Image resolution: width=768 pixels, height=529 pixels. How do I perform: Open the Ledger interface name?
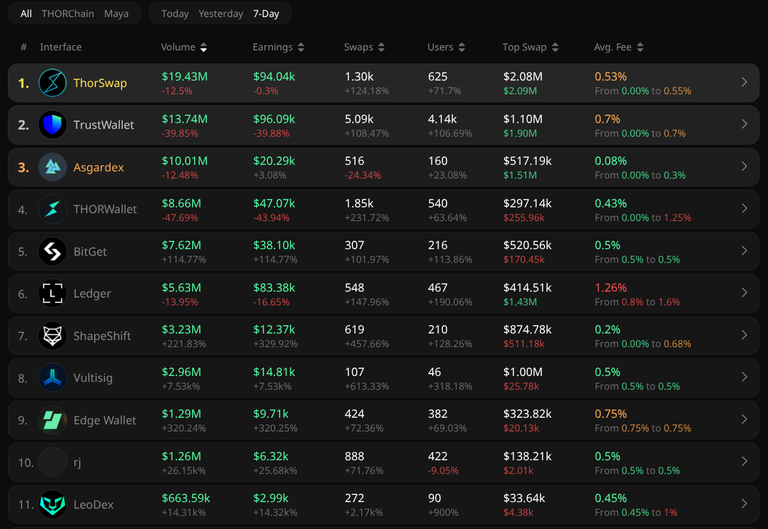92,294
